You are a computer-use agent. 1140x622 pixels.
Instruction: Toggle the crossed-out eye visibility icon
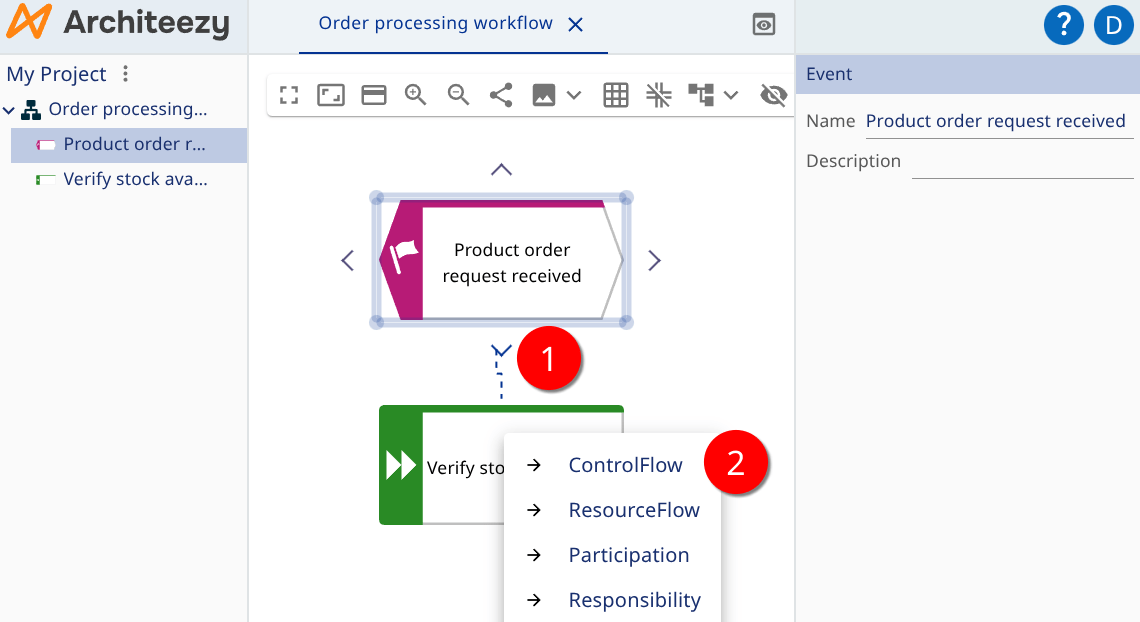click(773, 95)
